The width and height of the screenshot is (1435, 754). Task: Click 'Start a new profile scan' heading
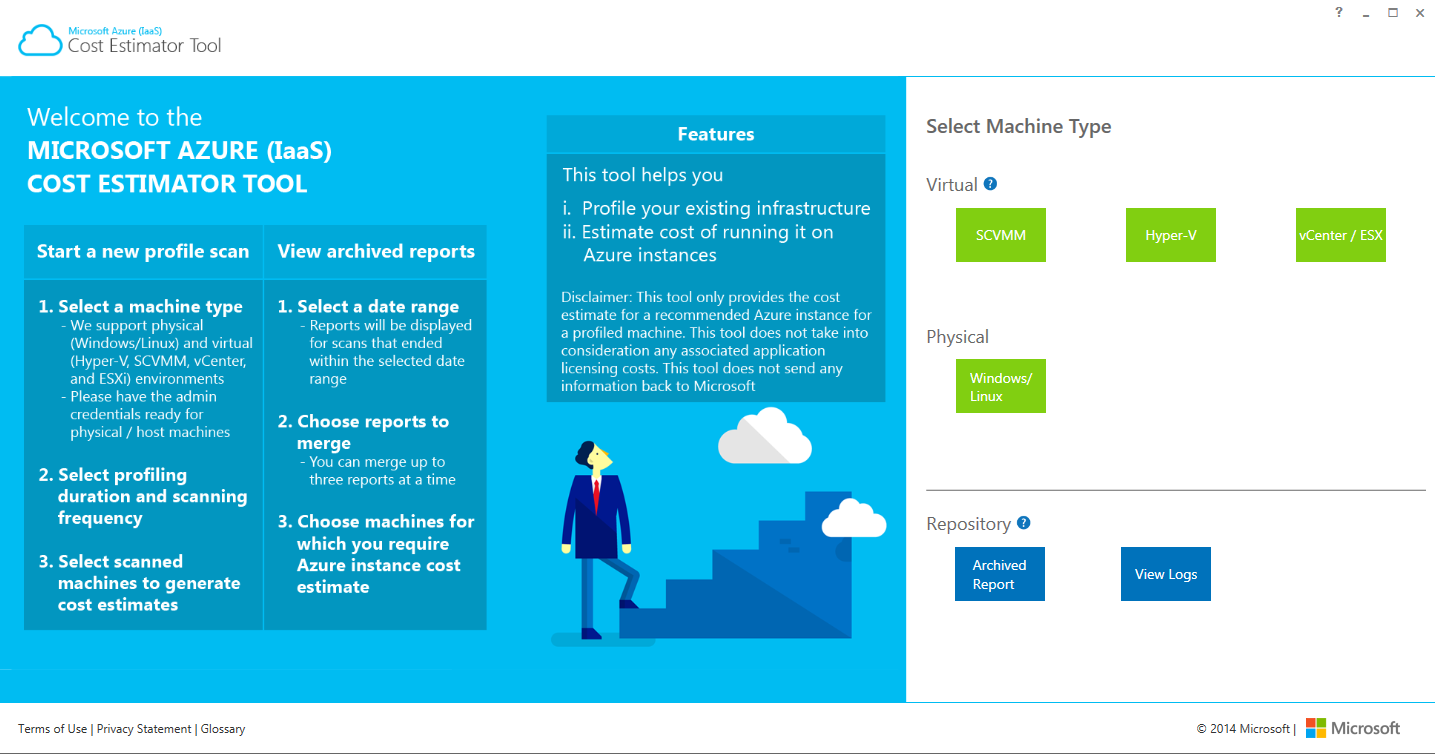tap(143, 251)
